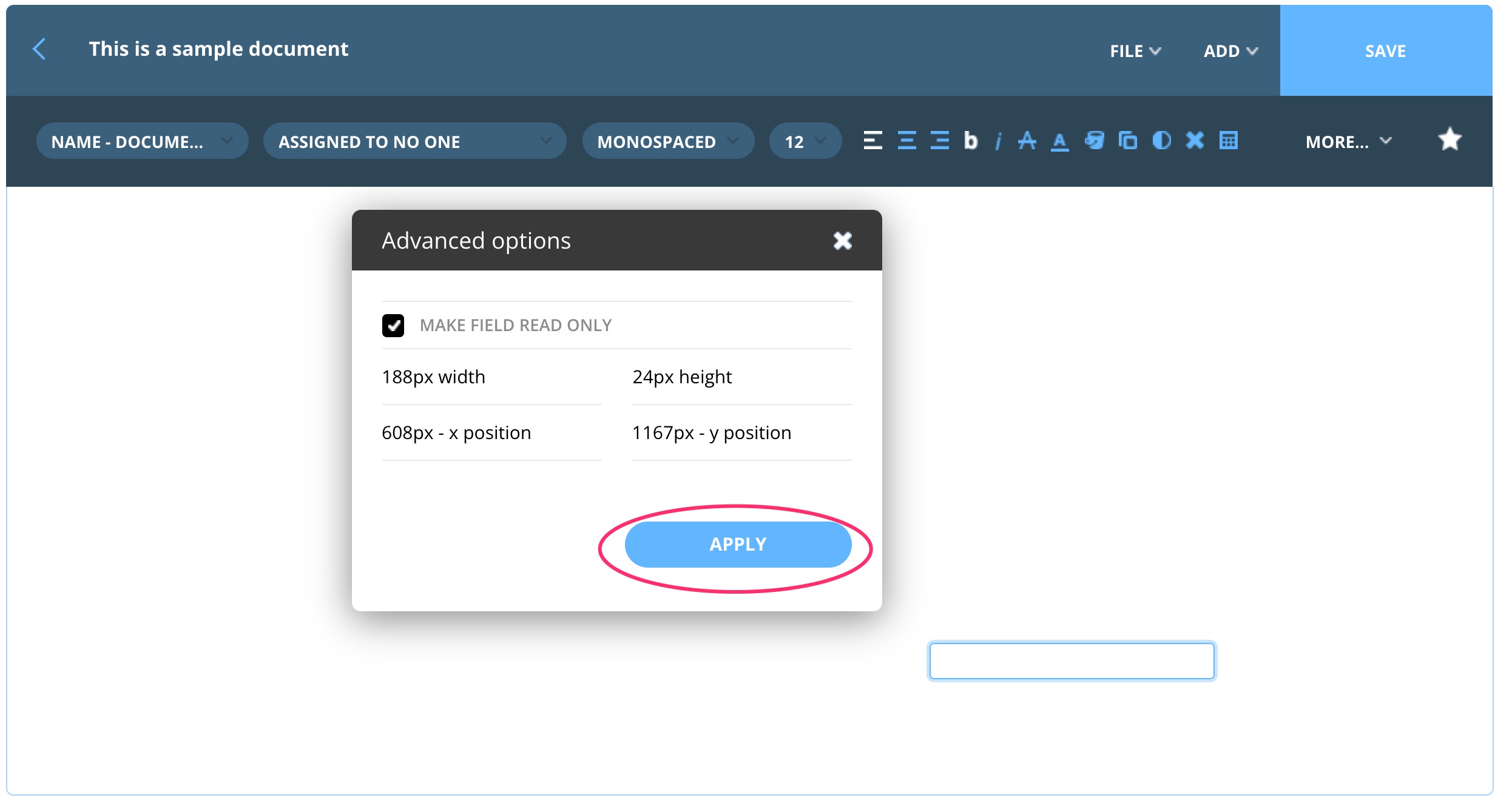Screen dimensions: 1512x809
Task: Open the font size 12 dropdown
Action: tap(805, 141)
